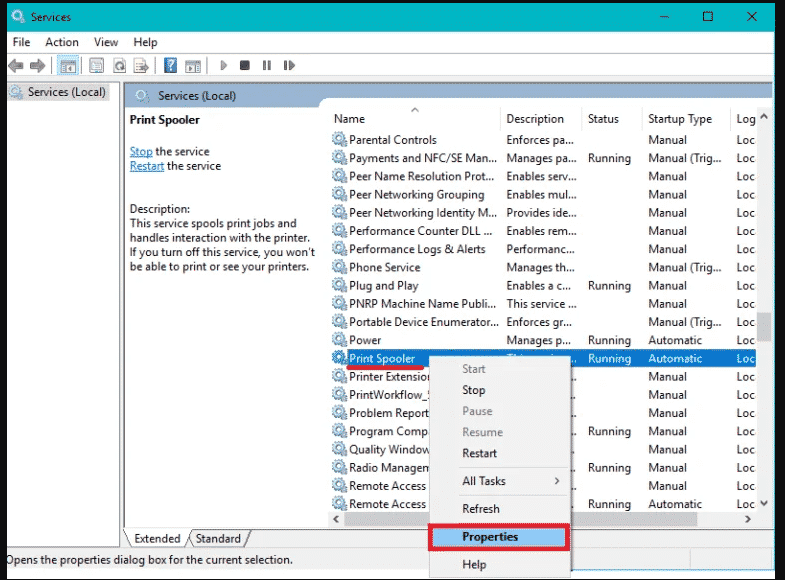Choose Stop in the context menu

click(x=474, y=390)
